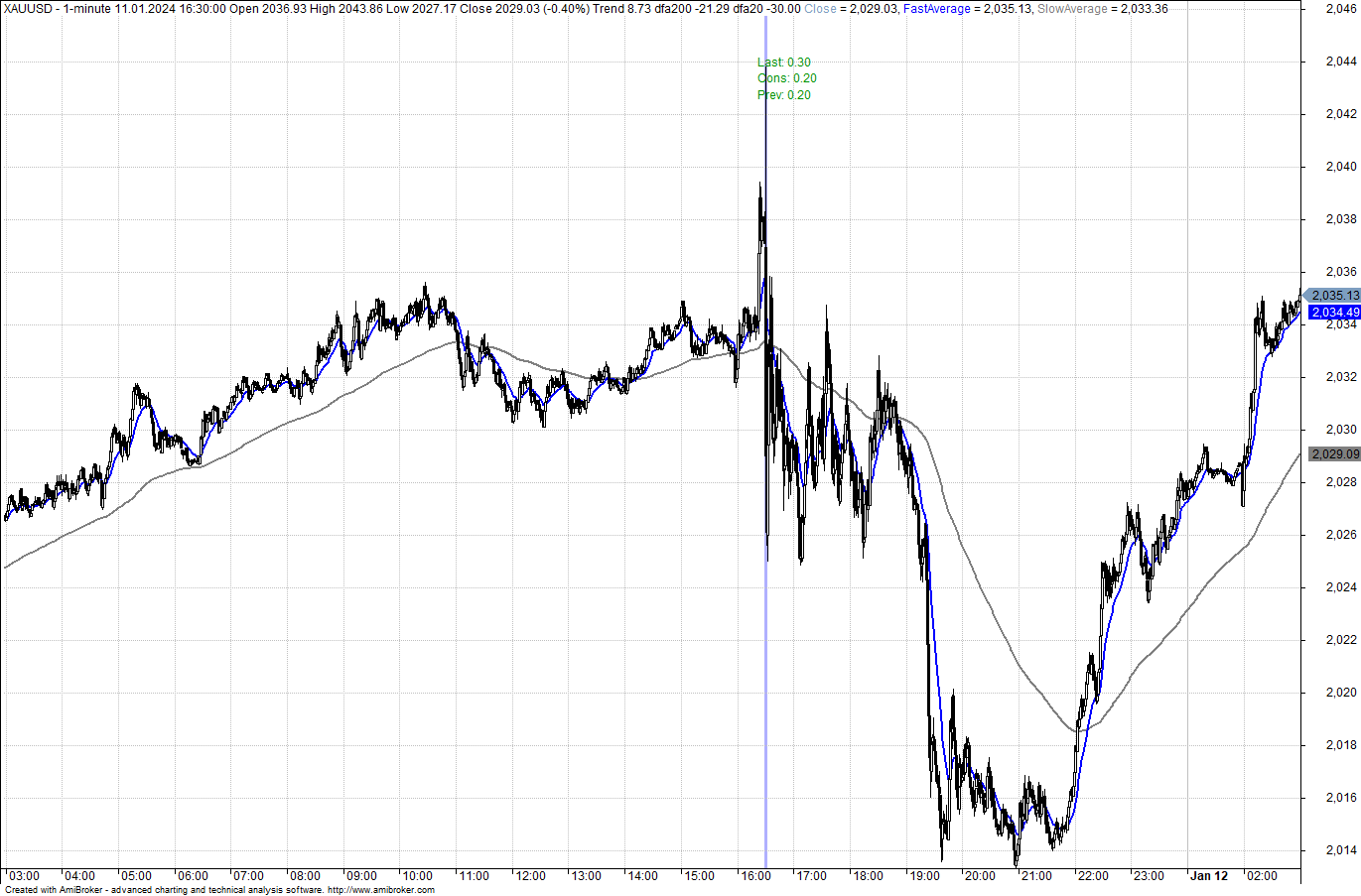Click the green 'Prev: 0.20' annotation
1361x896 pixels.
pyautogui.click(x=783, y=95)
